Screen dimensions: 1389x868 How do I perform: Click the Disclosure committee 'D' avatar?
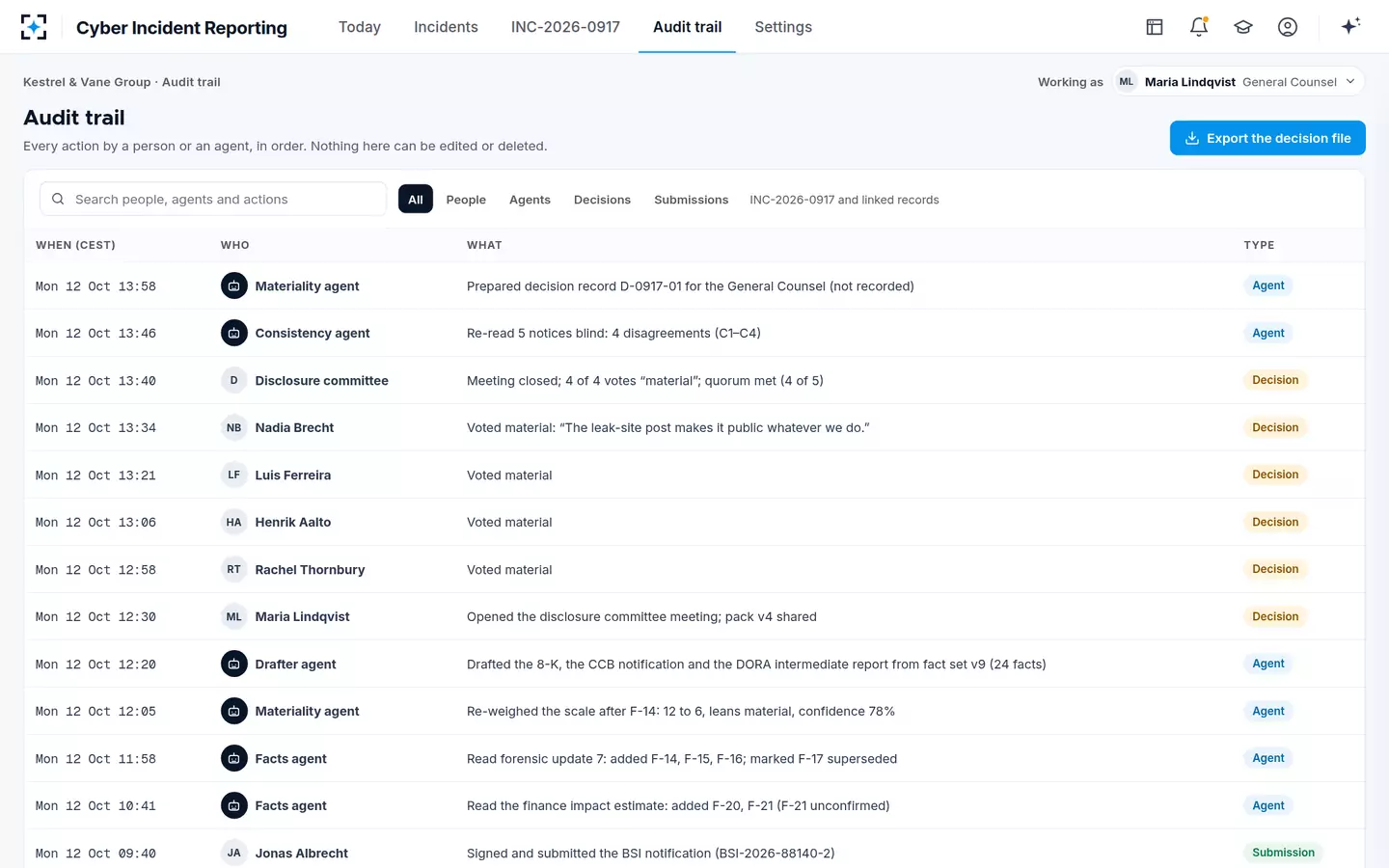pyautogui.click(x=233, y=380)
